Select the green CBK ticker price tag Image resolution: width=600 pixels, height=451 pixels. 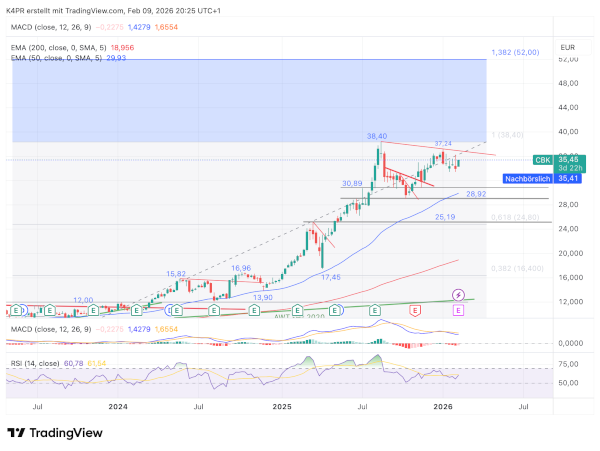coord(540,158)
